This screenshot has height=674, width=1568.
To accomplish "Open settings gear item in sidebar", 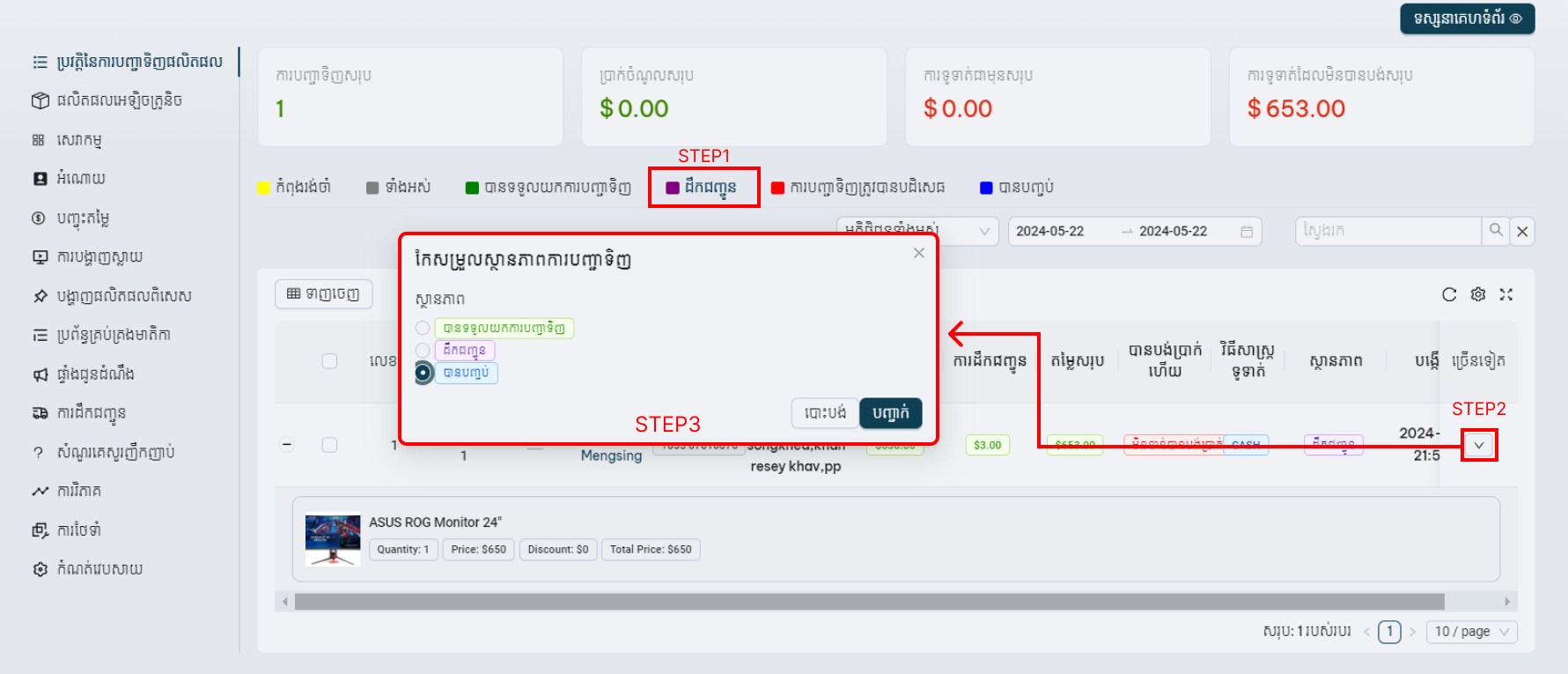I will [40, 569].
